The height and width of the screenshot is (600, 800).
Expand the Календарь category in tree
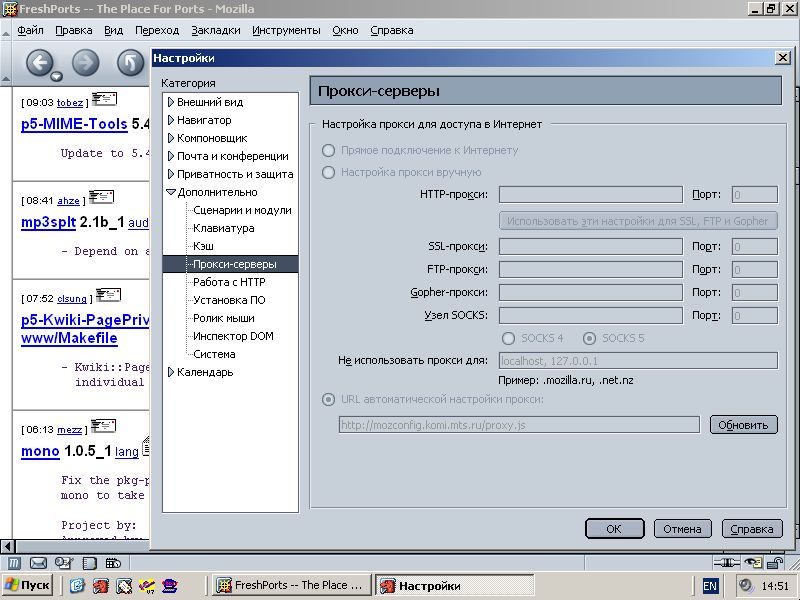pyautogui.click(x=171, y=372)
